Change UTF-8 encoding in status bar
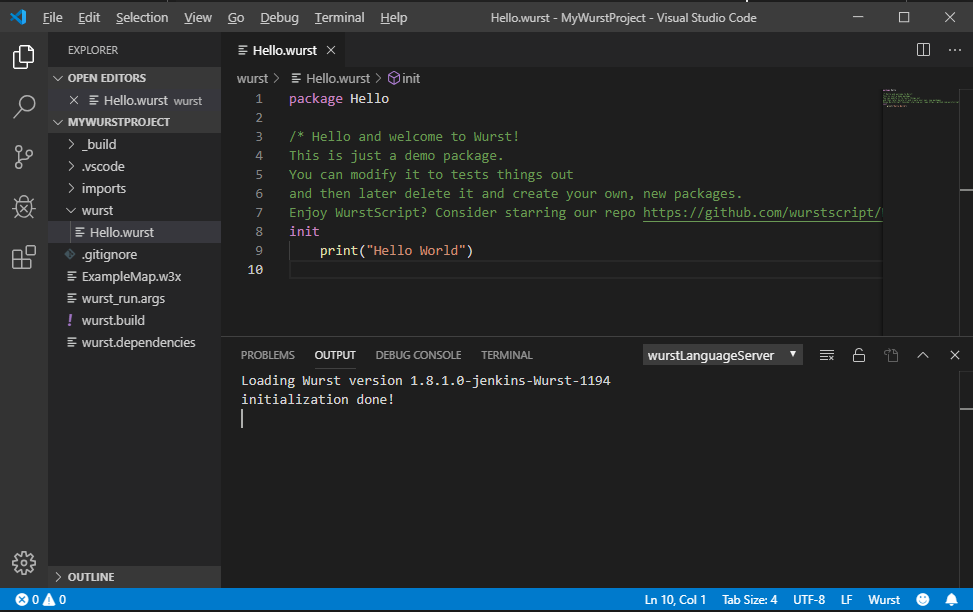This screenshot has height=612, width=973. [809, 600]
